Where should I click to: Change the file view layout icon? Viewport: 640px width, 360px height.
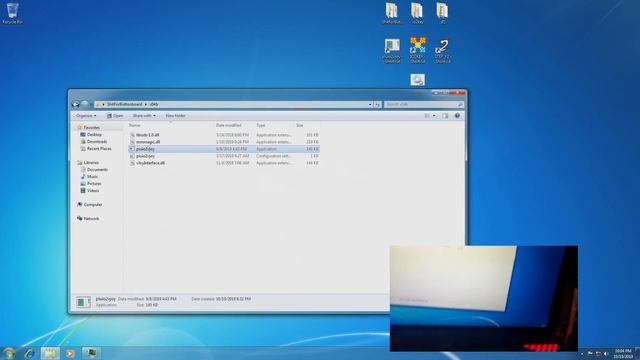[427, 116]
